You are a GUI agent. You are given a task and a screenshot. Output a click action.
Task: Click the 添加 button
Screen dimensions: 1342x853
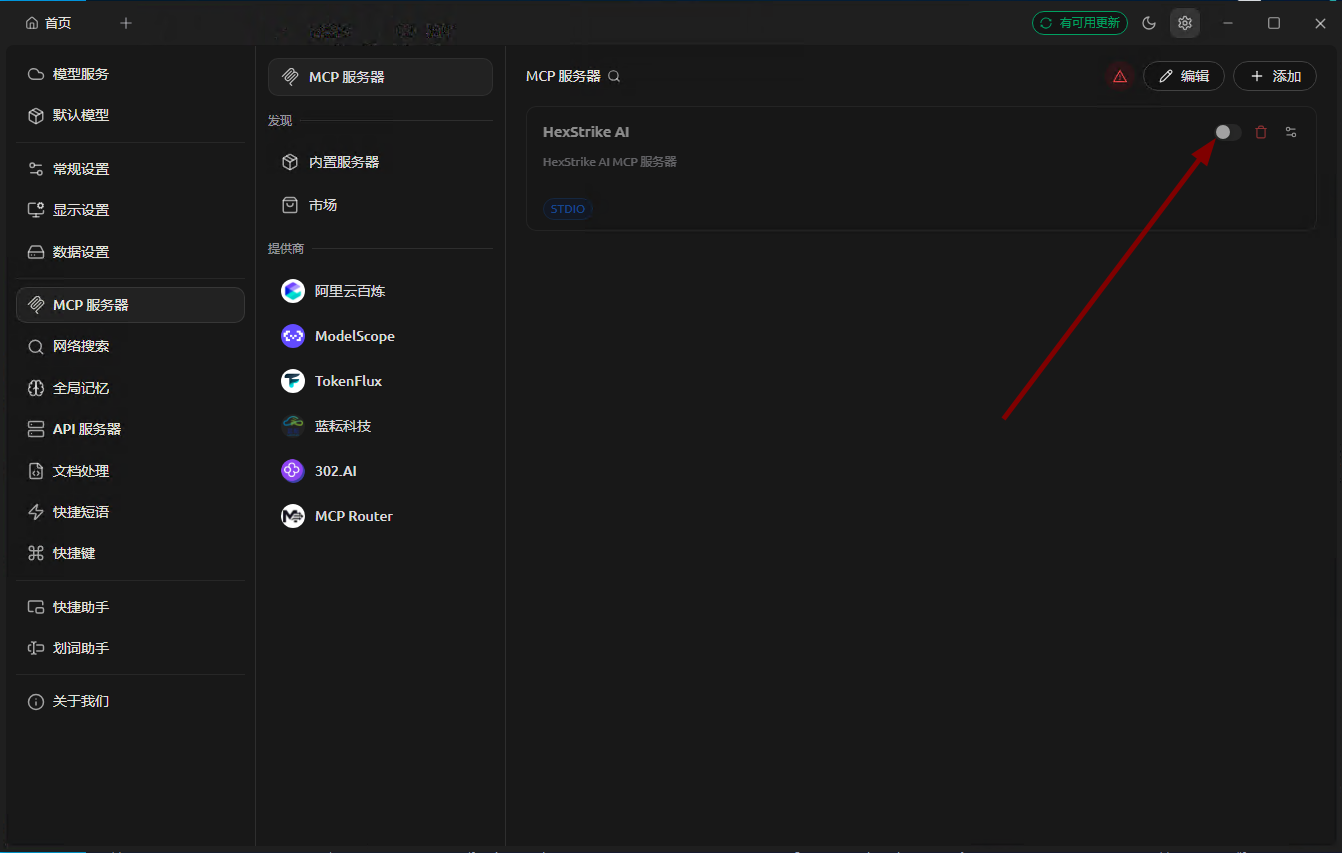pos(1275,76)
